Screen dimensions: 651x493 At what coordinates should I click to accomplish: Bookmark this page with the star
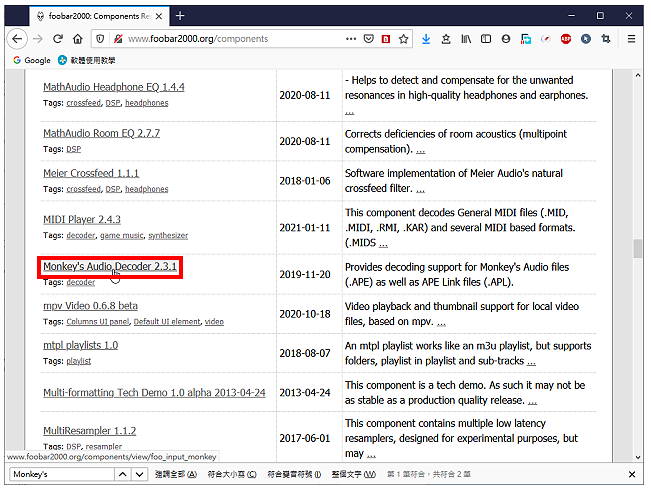(x=403, y=39)
